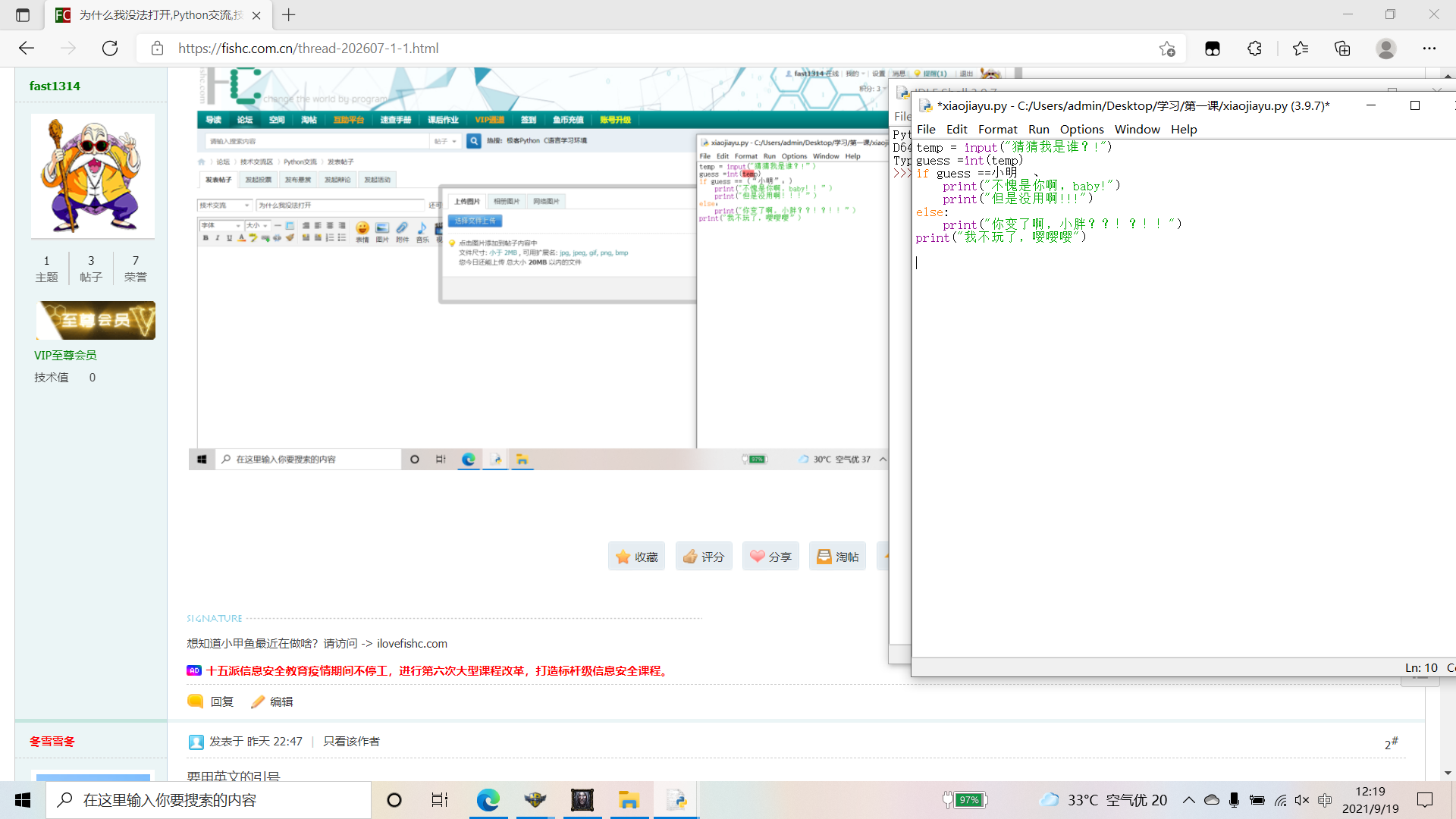Open network Wi-Fi tray icon
Image resolution: width=1456 pixels, height=819 pixels.
click(x=1280, y=800)
